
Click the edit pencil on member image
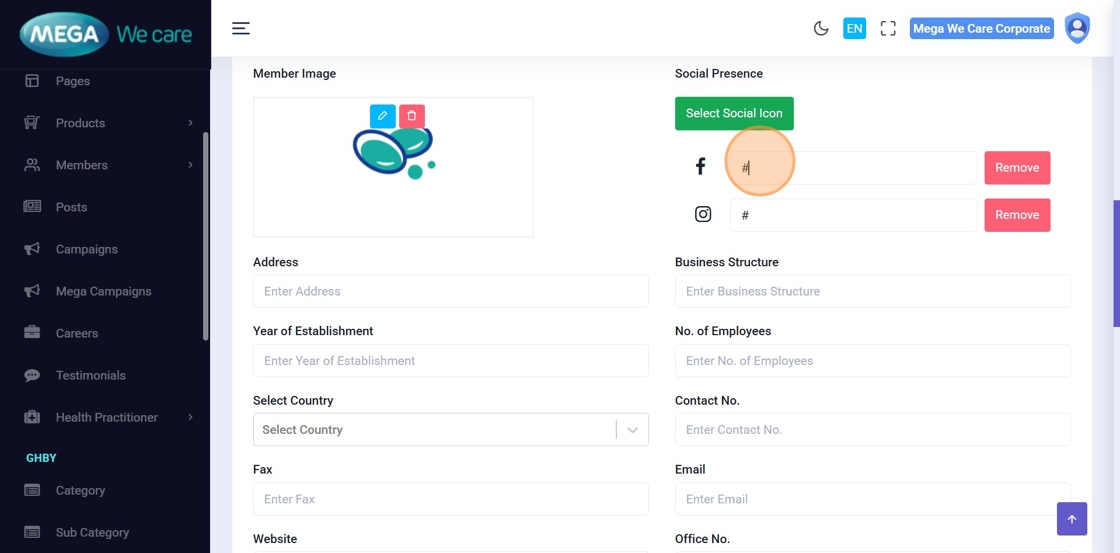[x=382, y=116]
